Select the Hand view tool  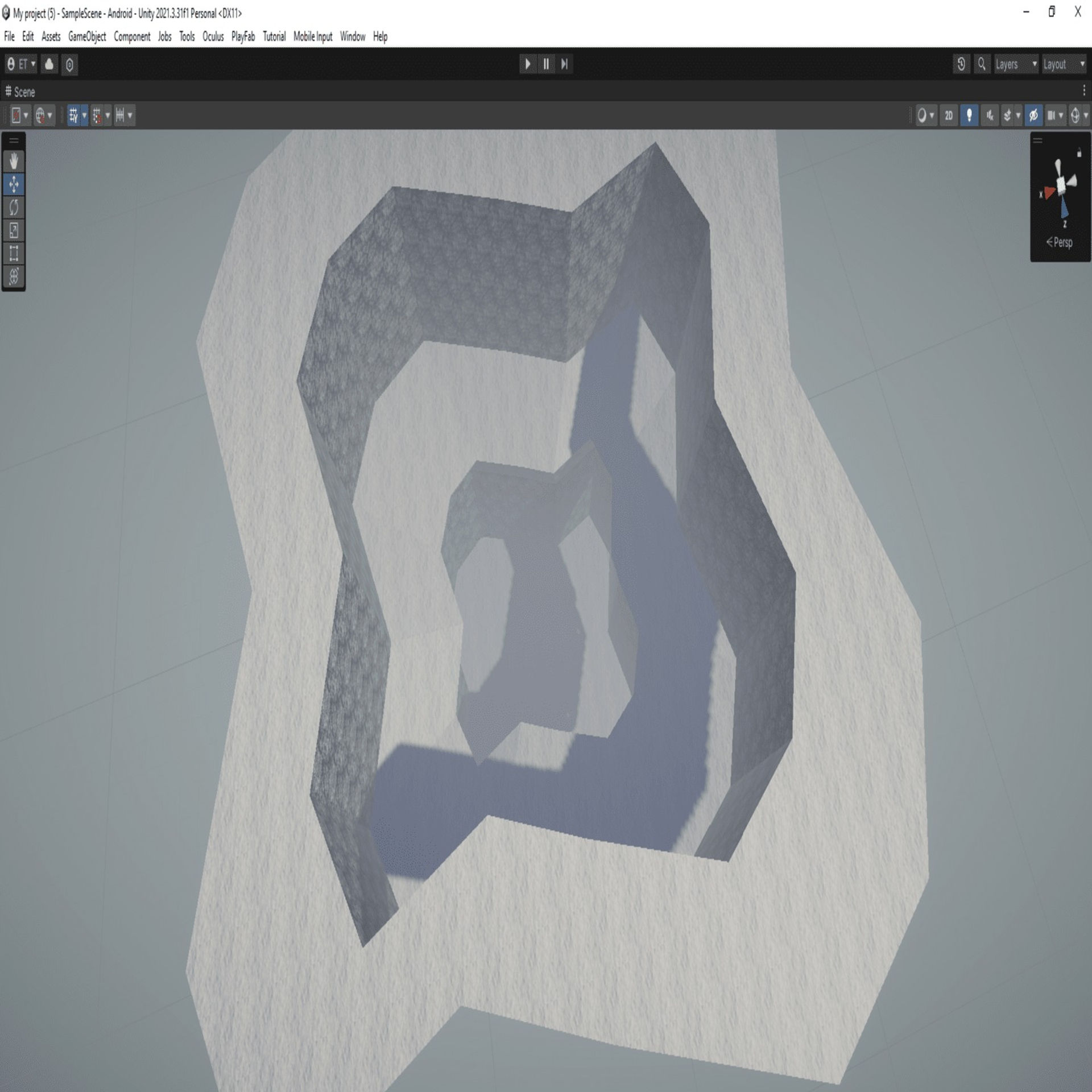click(x=14, y=161)
